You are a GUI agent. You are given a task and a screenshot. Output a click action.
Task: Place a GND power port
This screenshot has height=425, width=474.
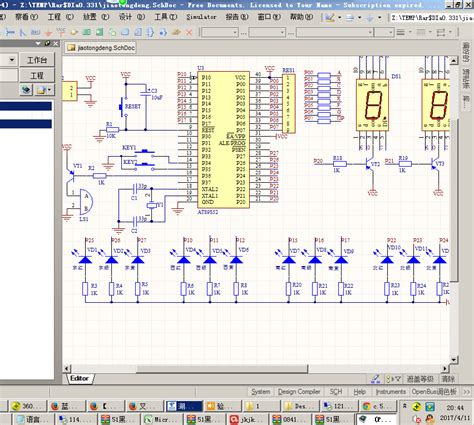(49, 32)
